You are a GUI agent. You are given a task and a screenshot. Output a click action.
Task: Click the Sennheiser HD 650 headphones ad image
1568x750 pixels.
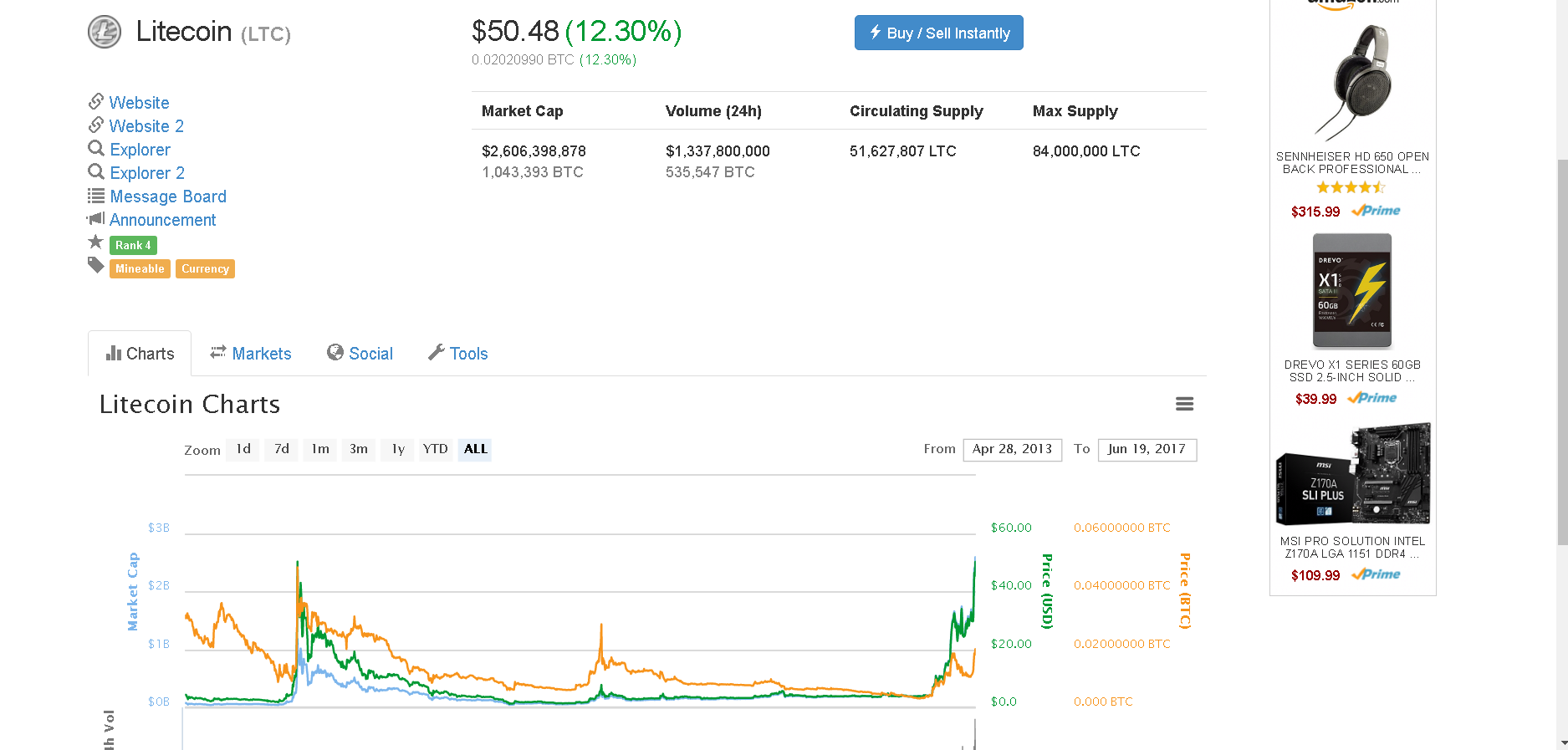(x=1352, y=82)
